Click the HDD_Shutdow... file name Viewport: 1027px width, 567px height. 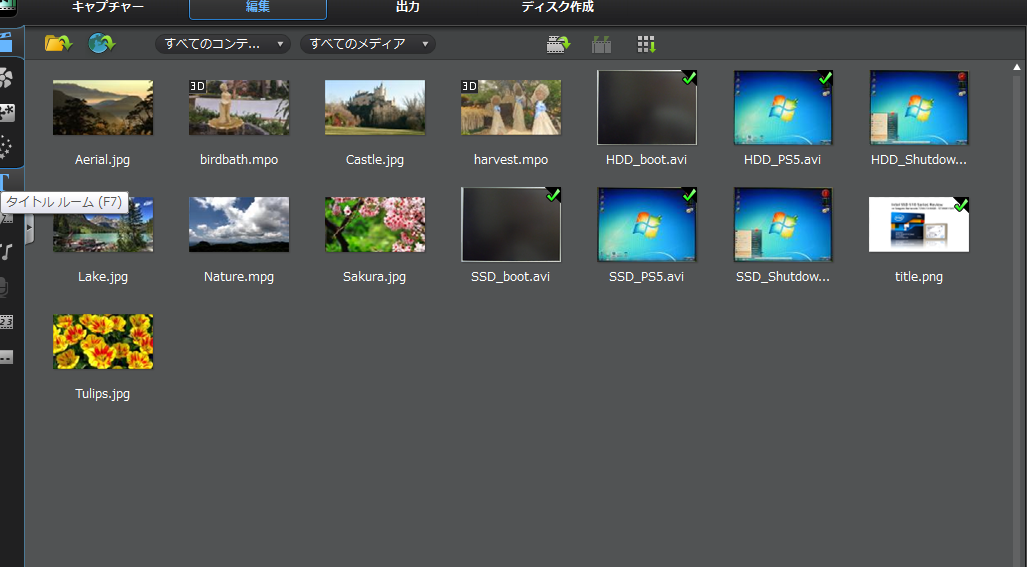pyautogui.click(x=918, y=160)
